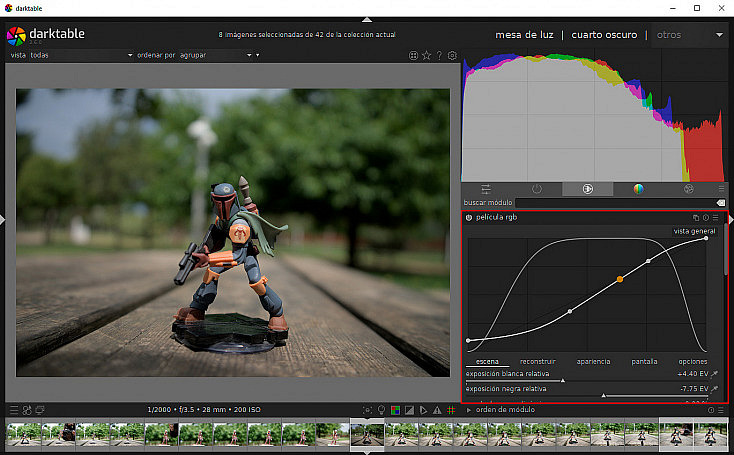Open multiple instances menu for película rgb
This screenshot has height=455, width=734.
point(696,218)
